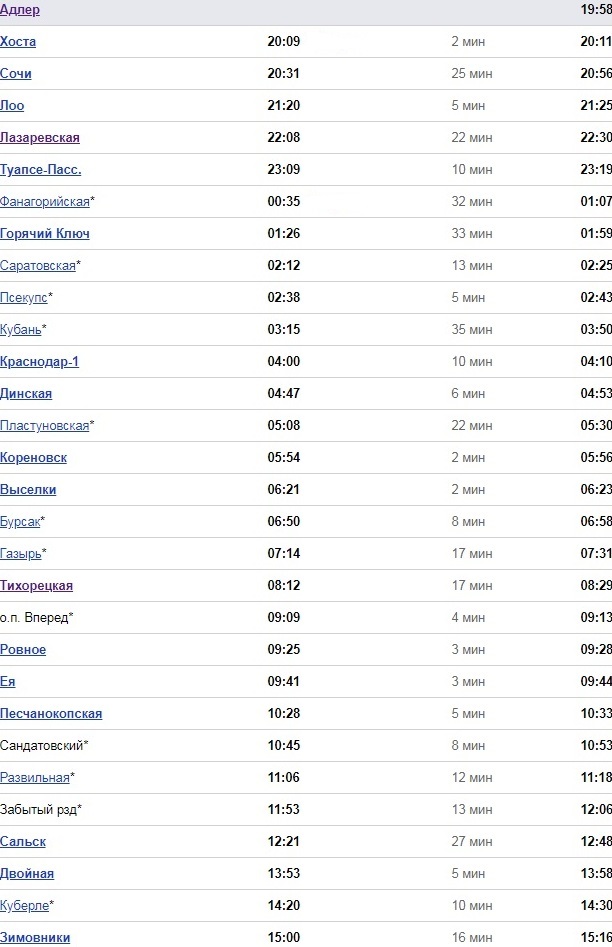Select the Динская station link
The height and width of the screenshot is (947, 612).
click(26, 394)
